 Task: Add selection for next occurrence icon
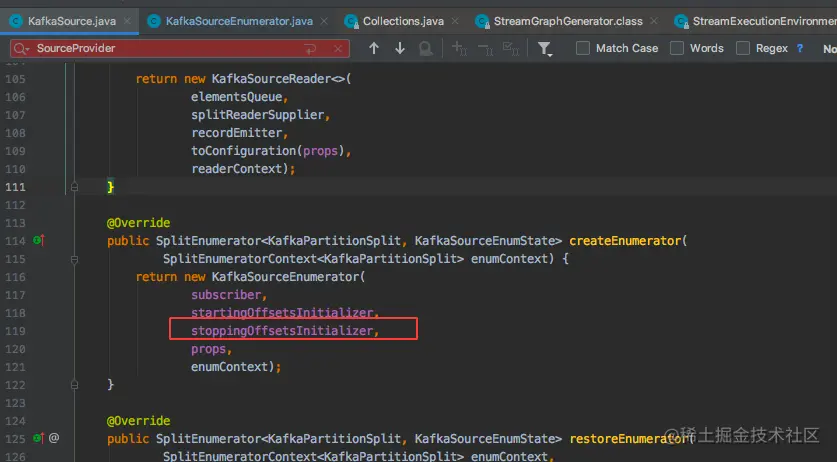pos(460,49)
